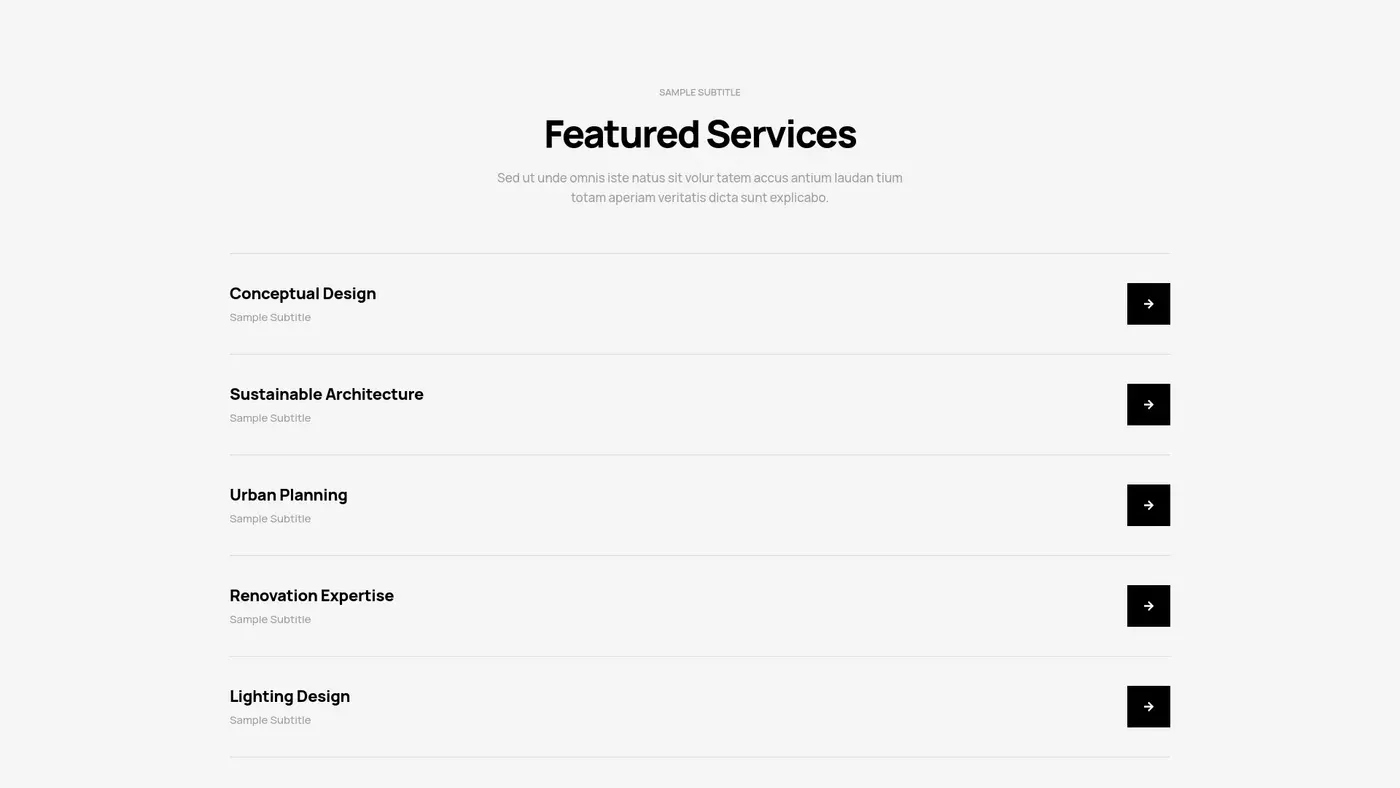
Task: Click the subtitle under Conceptual Design
Action: [x=270, y=318]
